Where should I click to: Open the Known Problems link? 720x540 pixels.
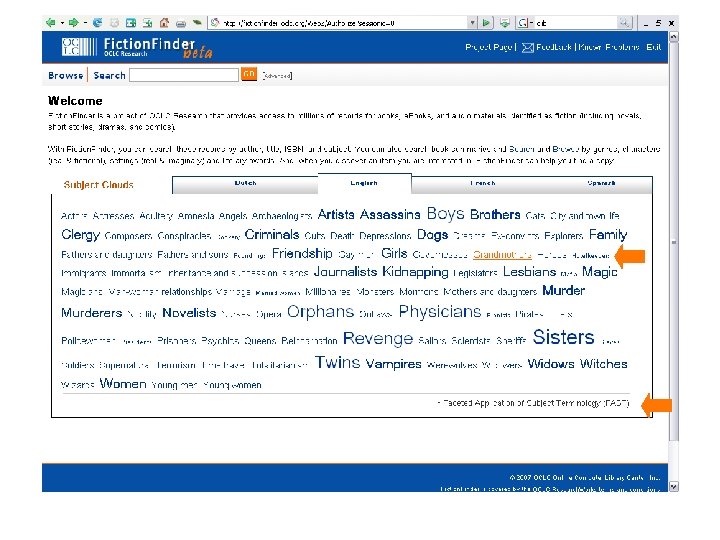[x=608, y=47]
